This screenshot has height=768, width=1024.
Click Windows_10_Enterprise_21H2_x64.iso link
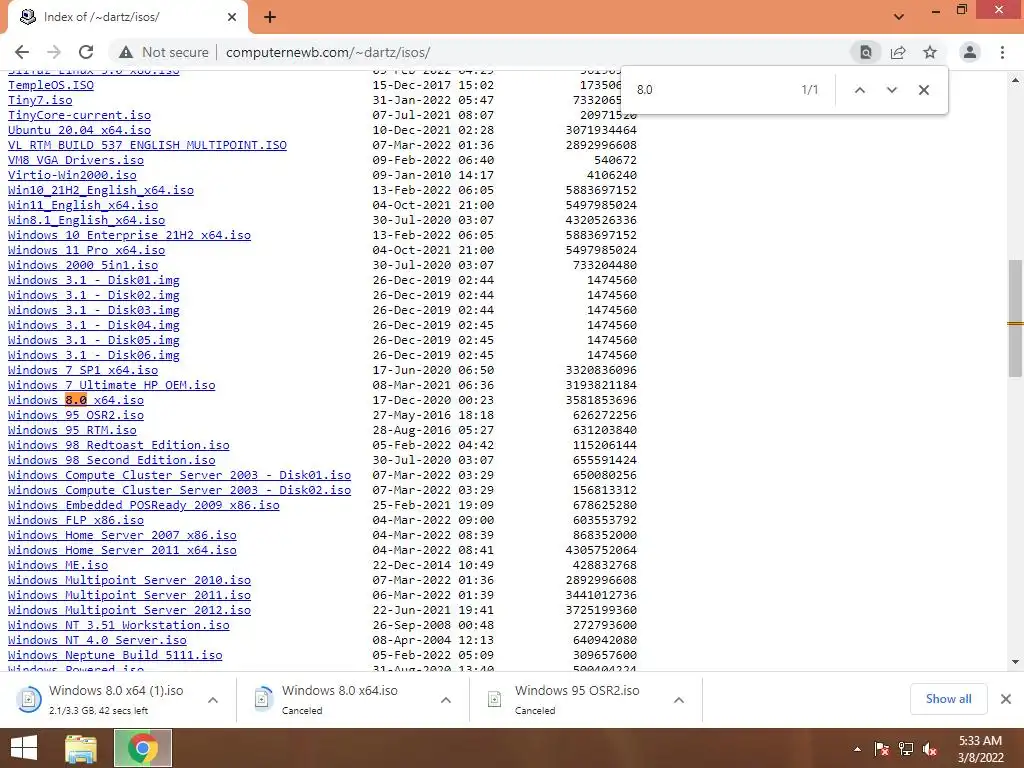click(129, 235)
